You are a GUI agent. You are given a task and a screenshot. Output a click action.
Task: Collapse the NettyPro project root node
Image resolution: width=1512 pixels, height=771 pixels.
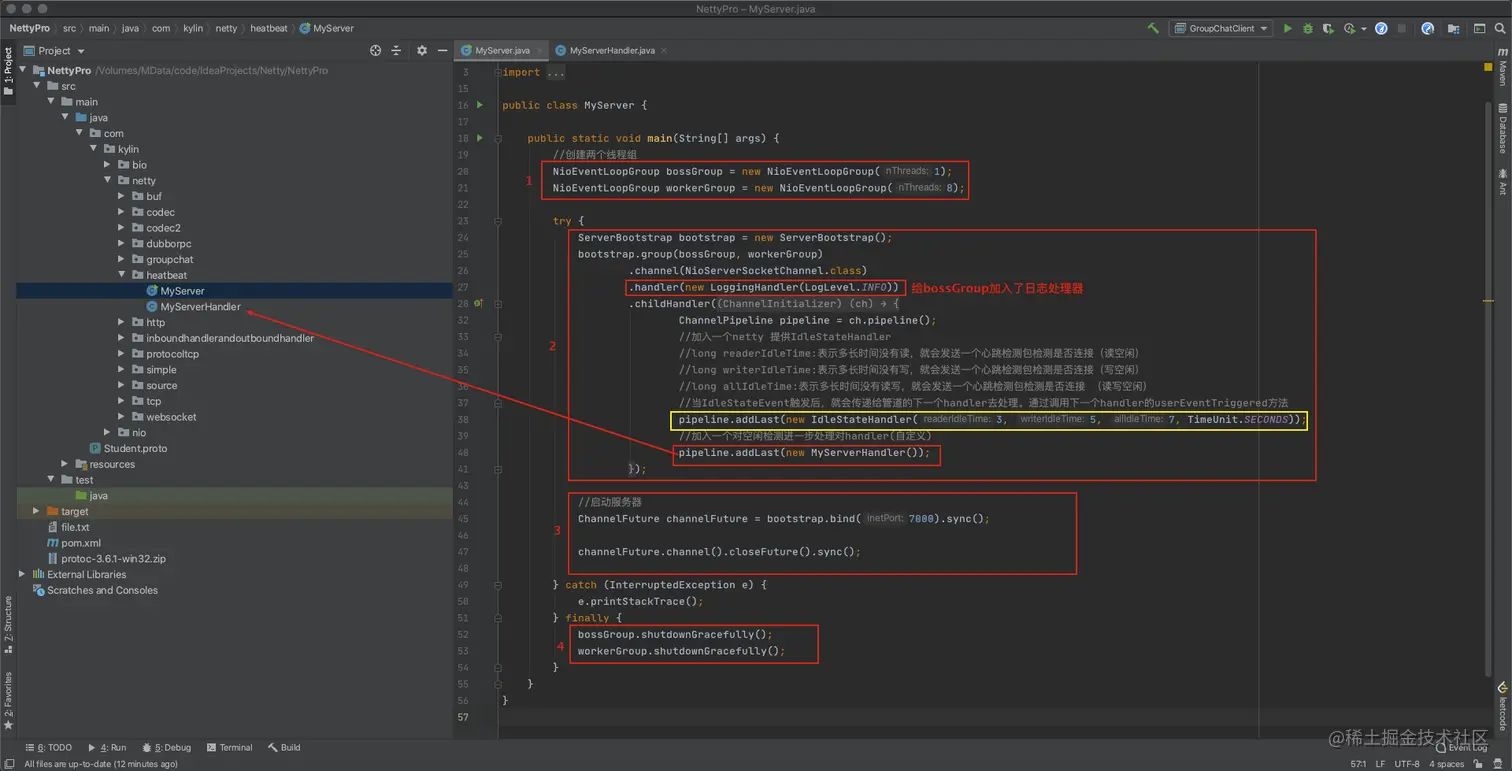(22, 71)
